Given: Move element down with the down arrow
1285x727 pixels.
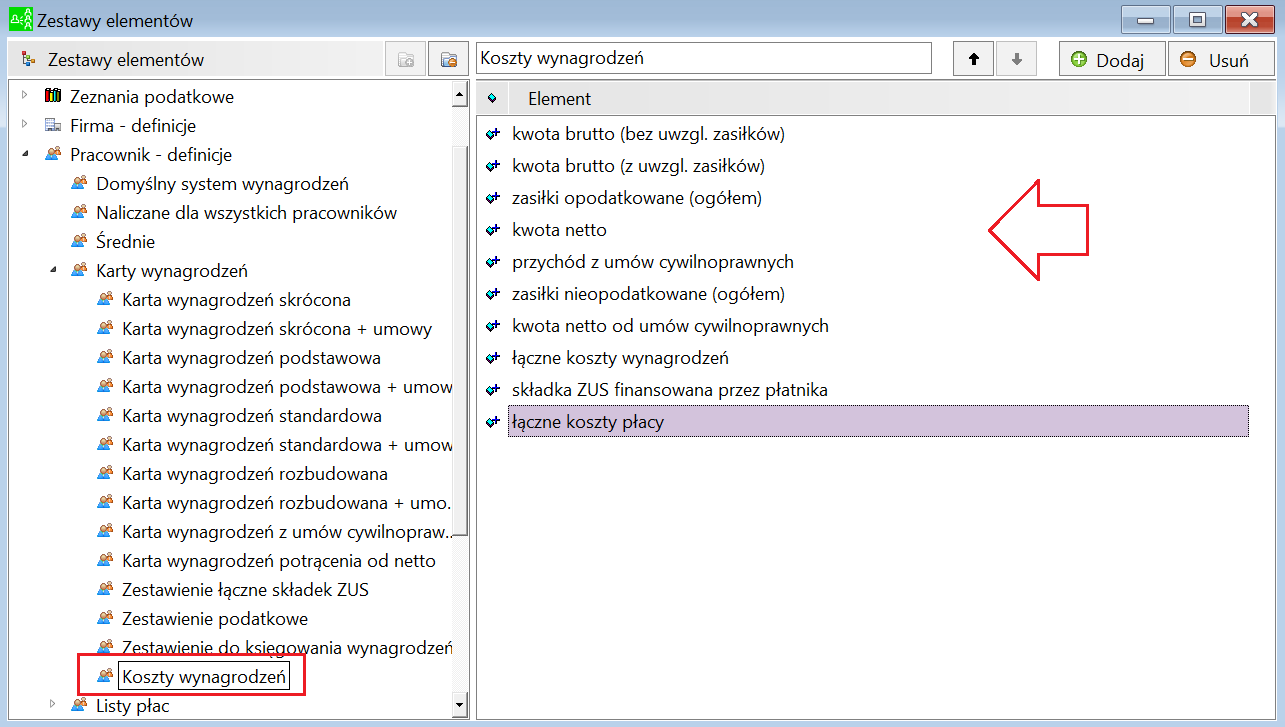Looking at the screenshot, I should (x=1016, y=59).
